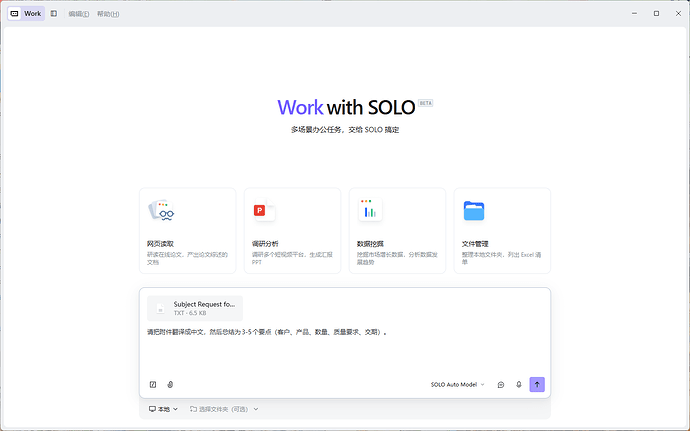Viewport: 690px width, 431px height.
Task: Open the 数据挖掘 card
Action: point(397,231)
